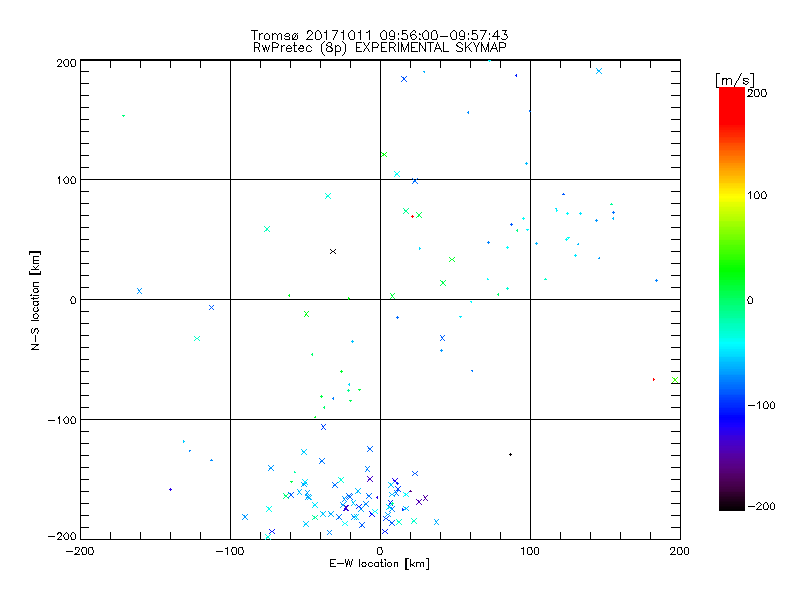Image resolution: width=800 pixels, height=600 pixels.
Task: Click the '[m/s]' unit label above the color bar
Action: coord(734,80)
